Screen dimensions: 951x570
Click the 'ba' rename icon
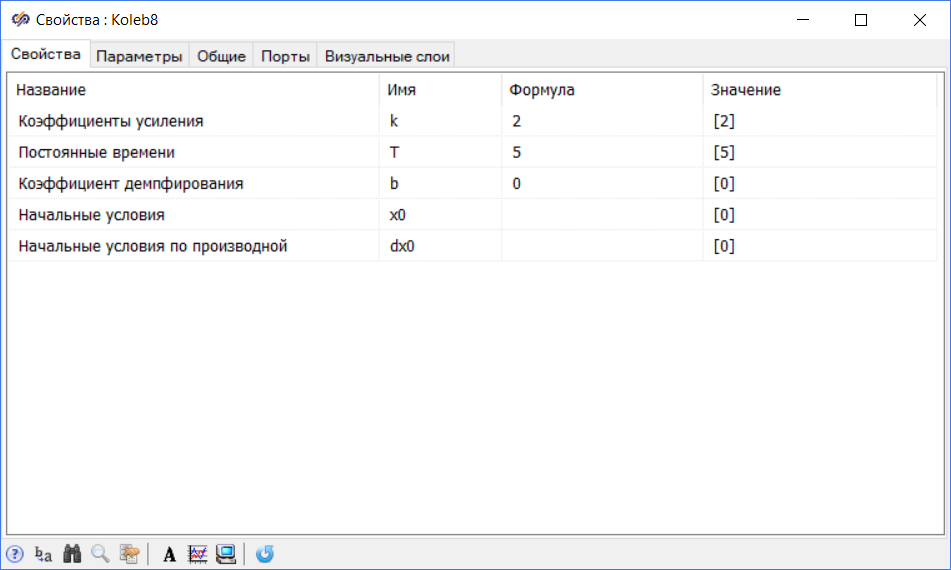43,553
